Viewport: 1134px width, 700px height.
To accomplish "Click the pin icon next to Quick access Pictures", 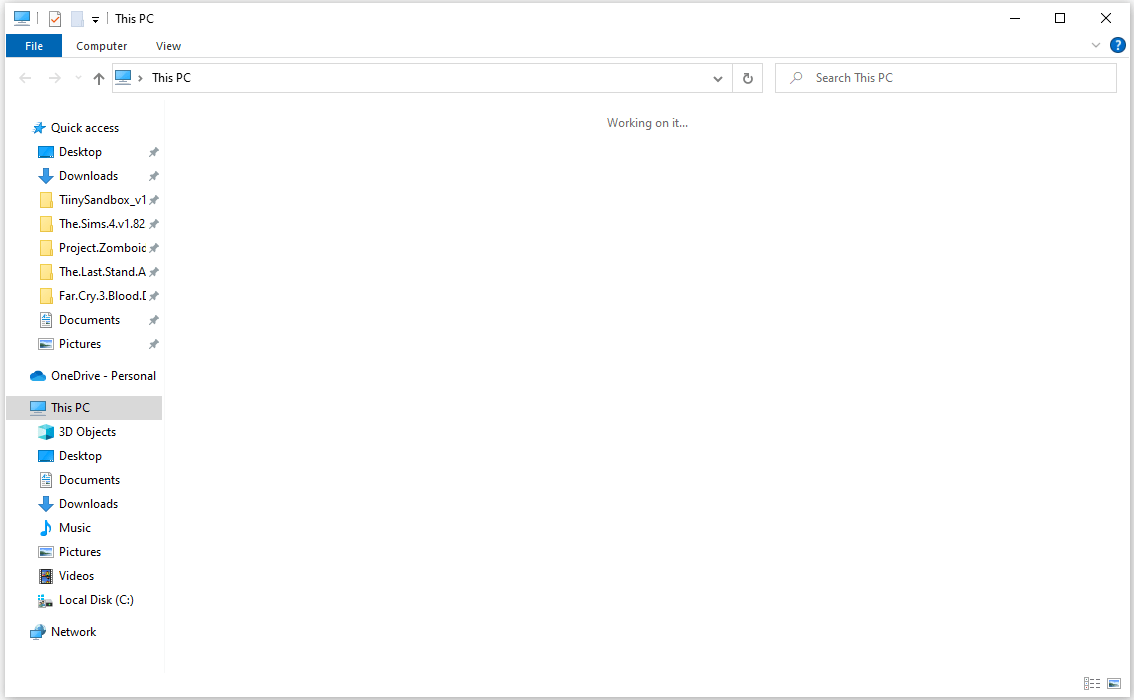I will pos(153,343).
